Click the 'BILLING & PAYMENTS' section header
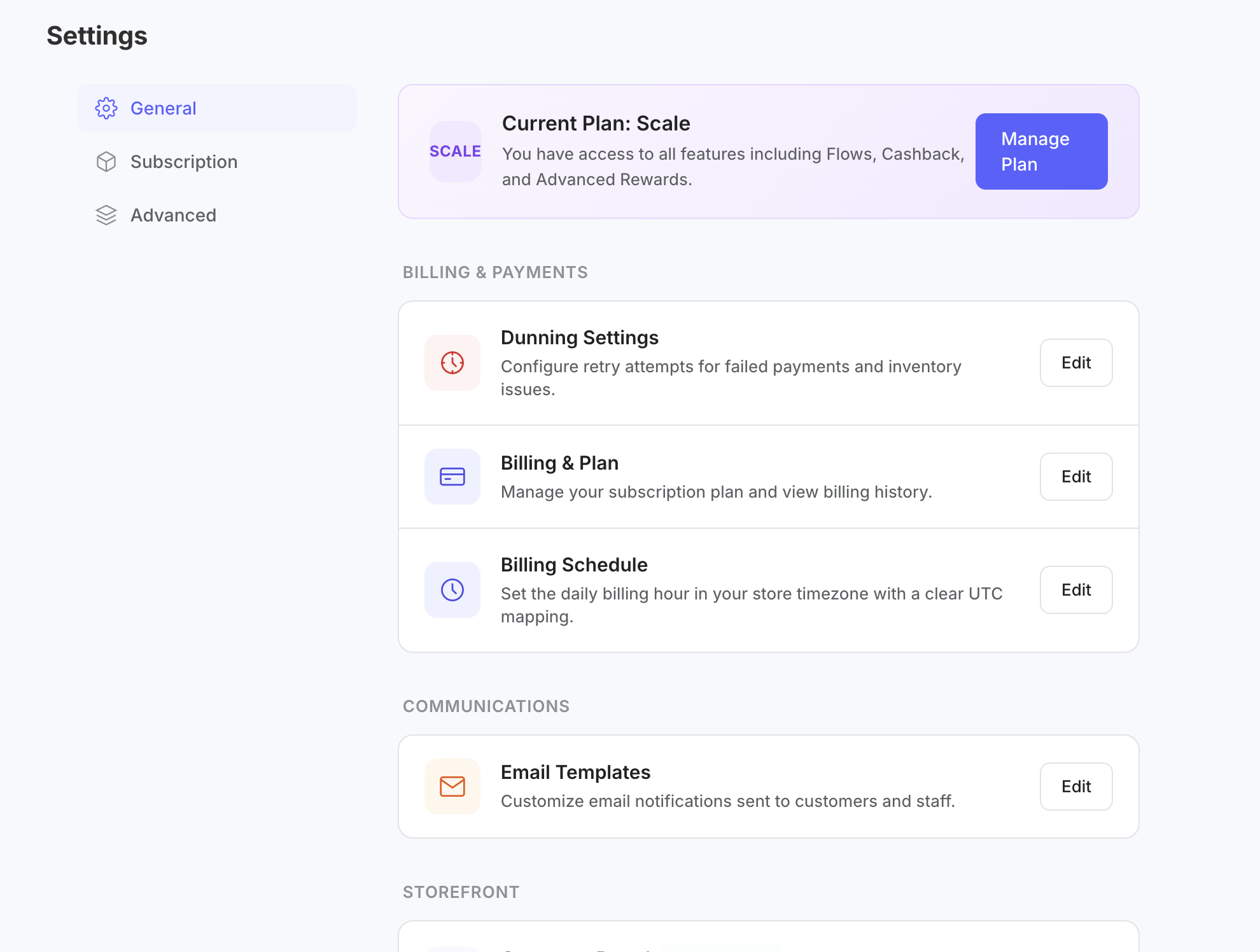The width and height of the screenshot is (1260, 952). (495, 272)
